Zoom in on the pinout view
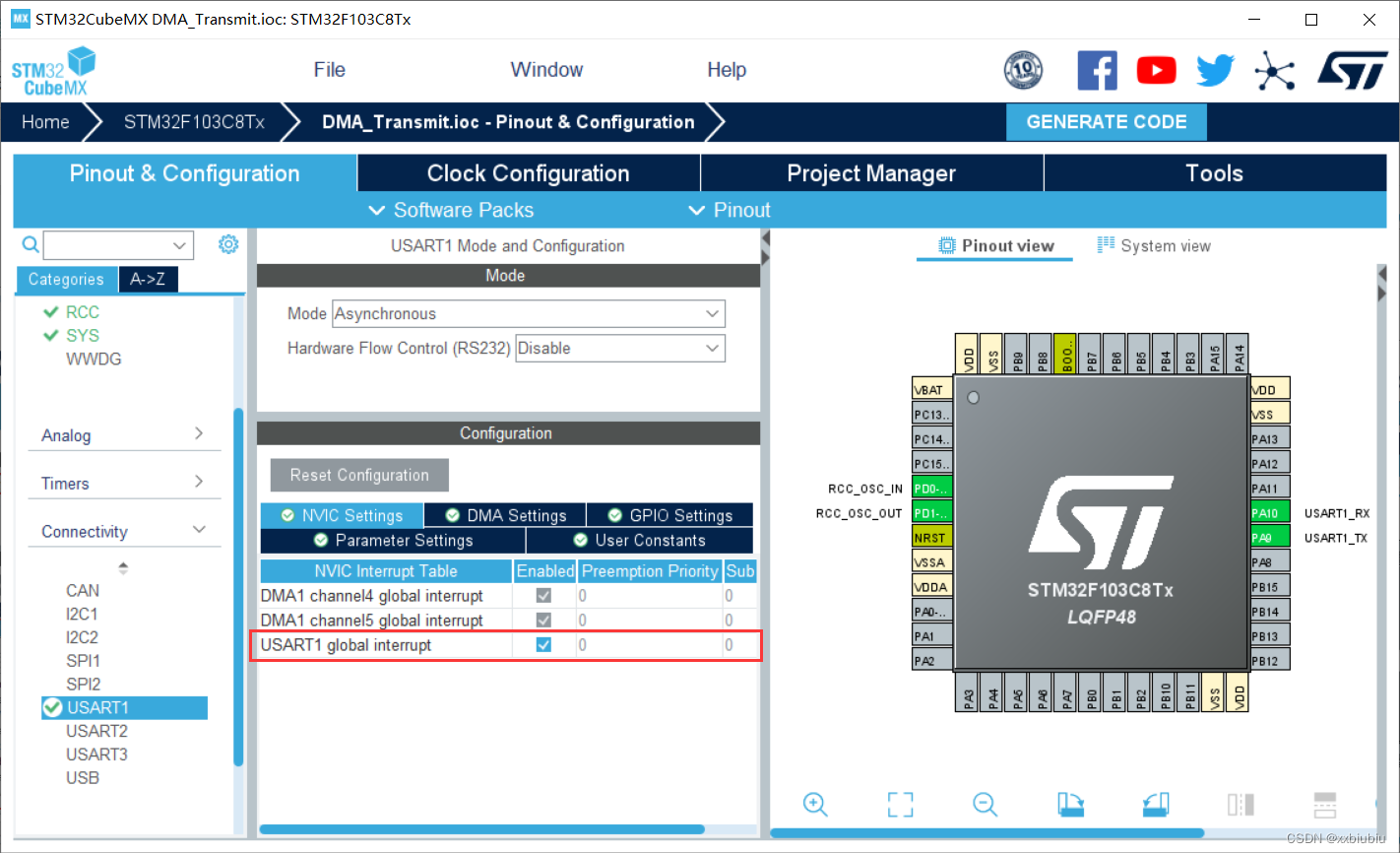The image size is (1400, 853). click(815, 805)
